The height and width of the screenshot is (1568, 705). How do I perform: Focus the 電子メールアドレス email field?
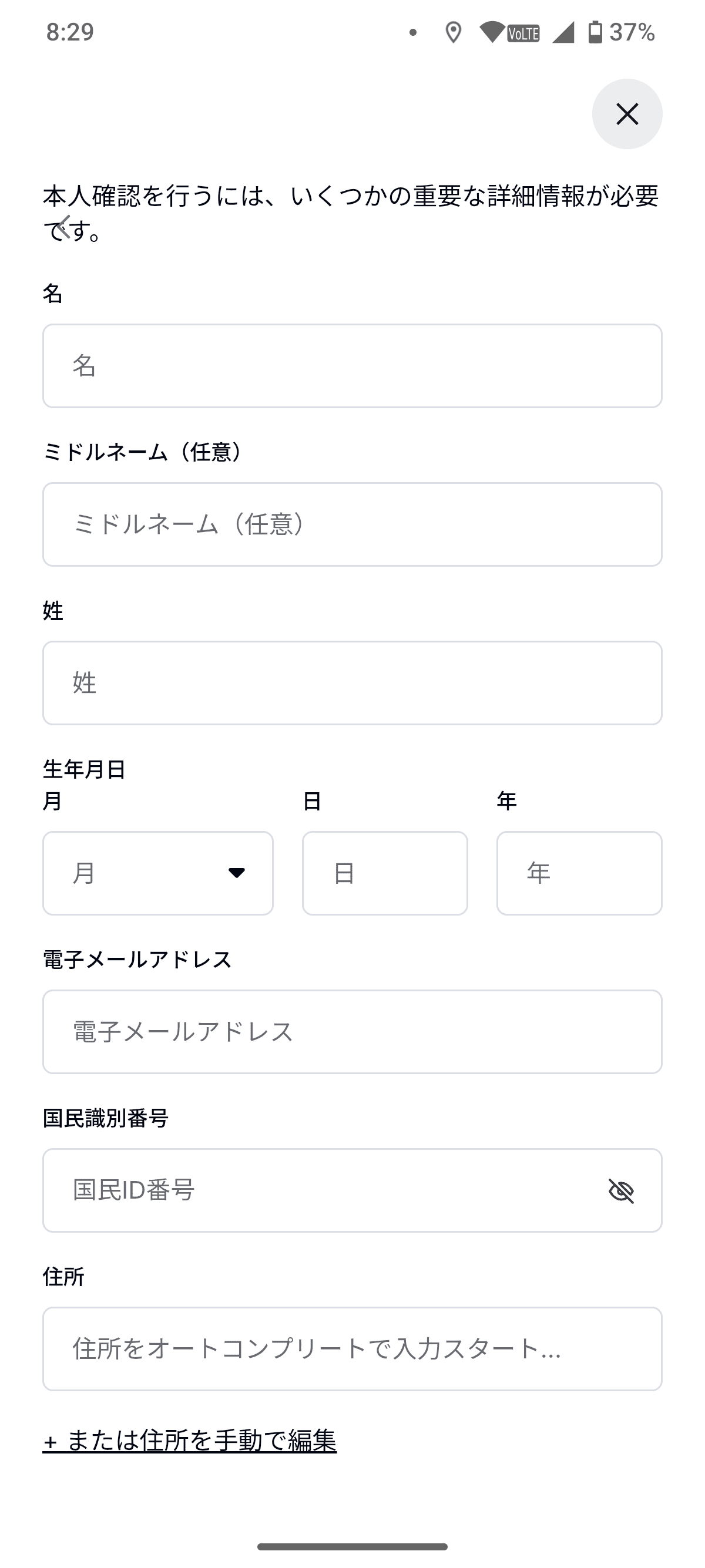pos(352,1032)
